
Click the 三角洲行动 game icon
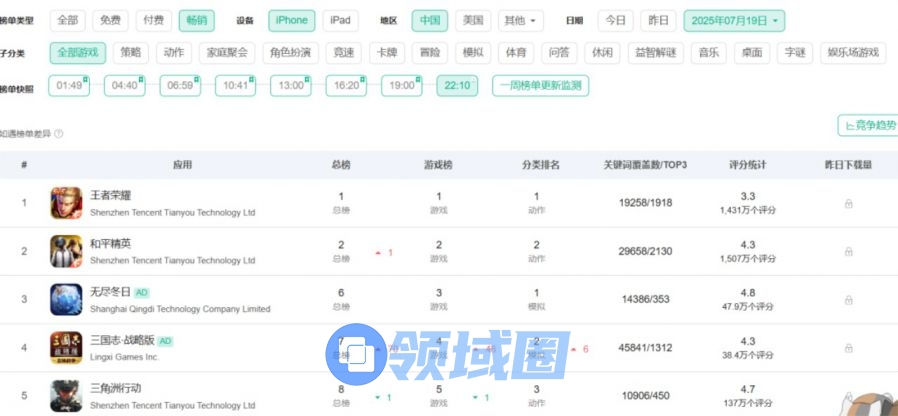[66, 395]
